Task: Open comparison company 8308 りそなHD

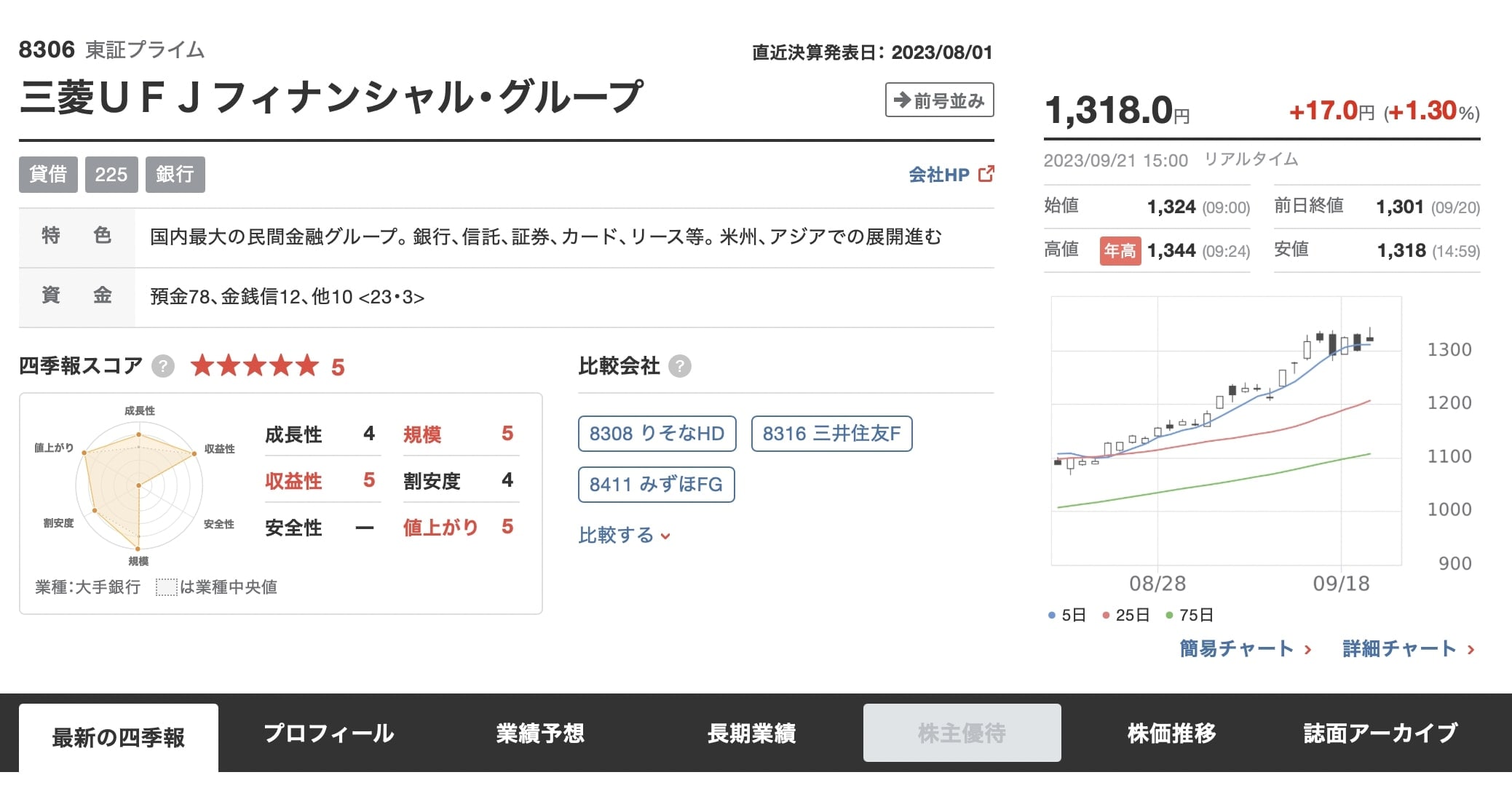Action: pos(657,434)
